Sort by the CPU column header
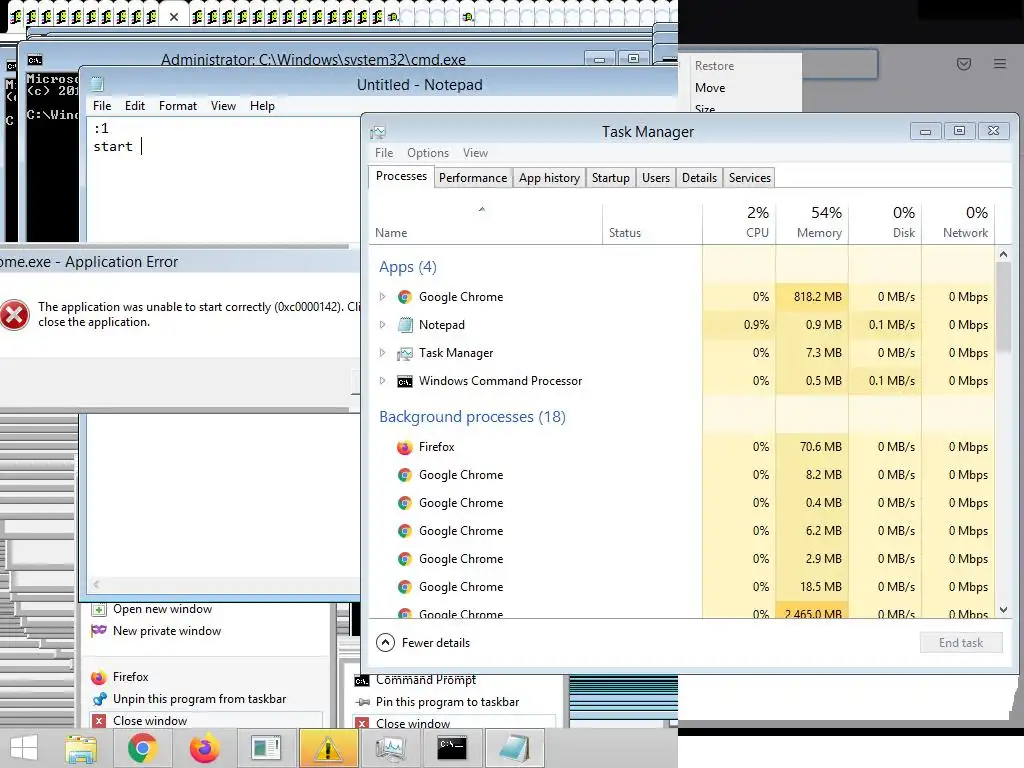 (x=739, y=223)
